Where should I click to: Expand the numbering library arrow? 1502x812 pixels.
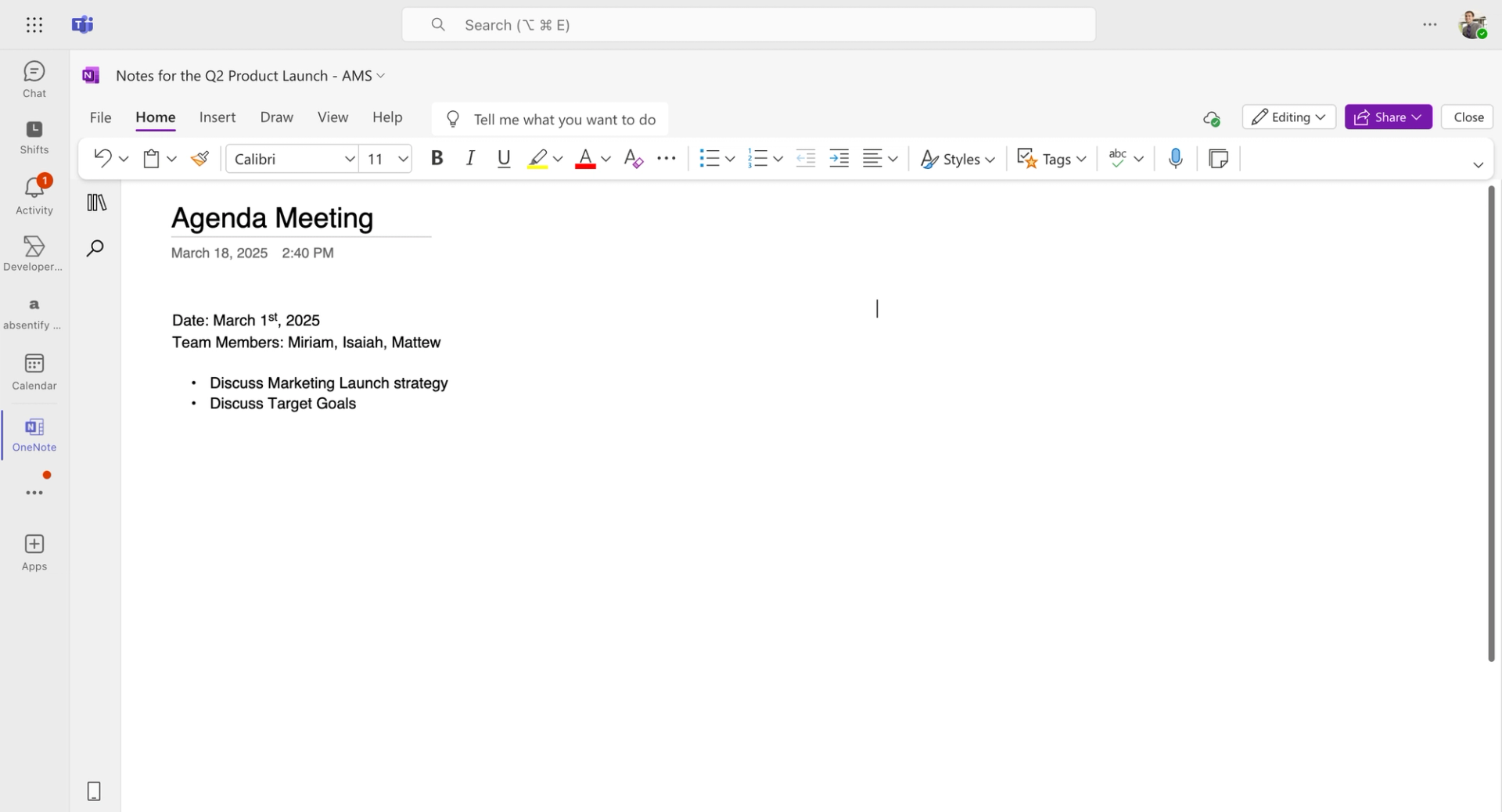pos(778,159)
